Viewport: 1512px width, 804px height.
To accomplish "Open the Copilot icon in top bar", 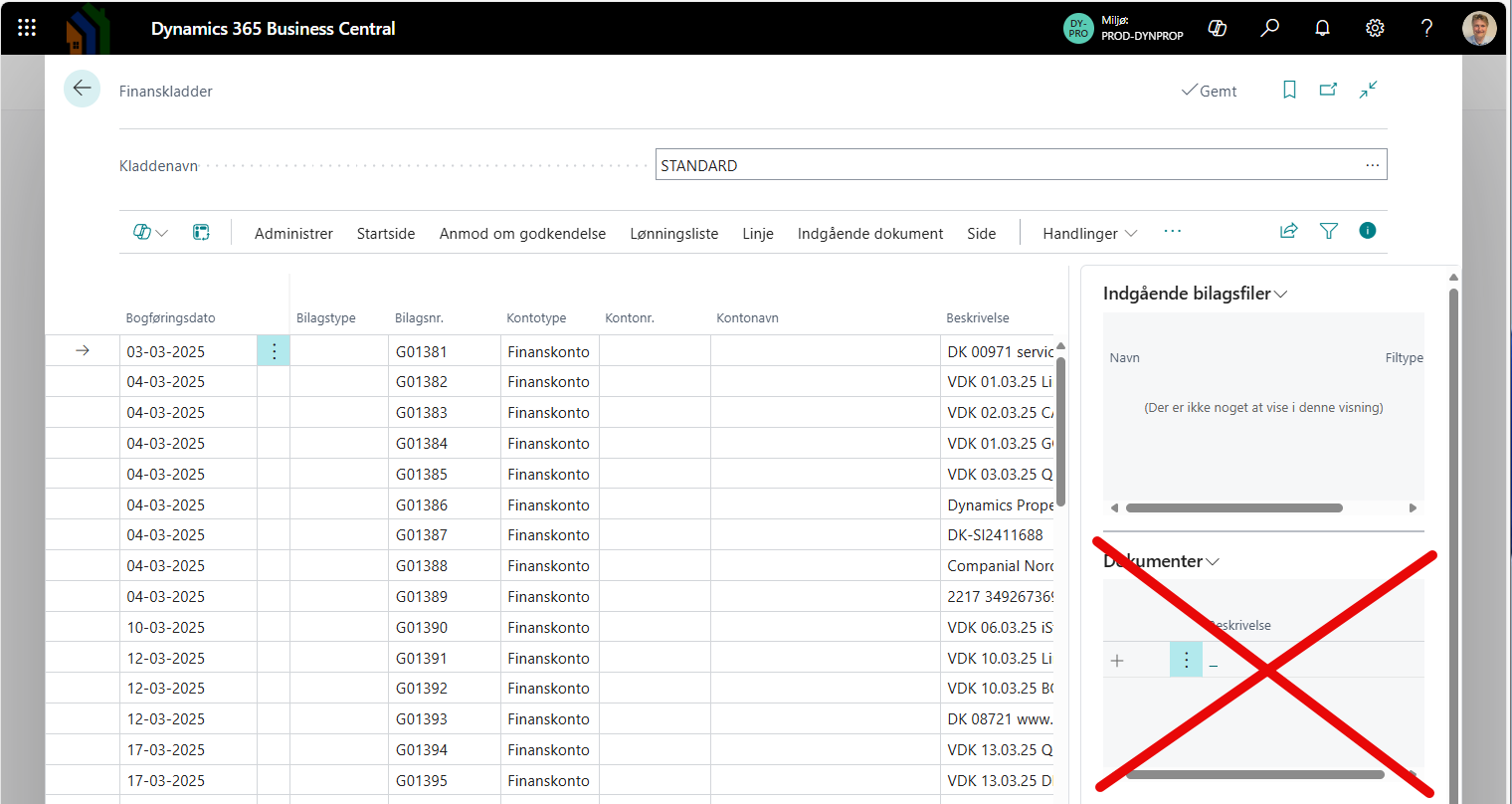I will [1217, 28].
